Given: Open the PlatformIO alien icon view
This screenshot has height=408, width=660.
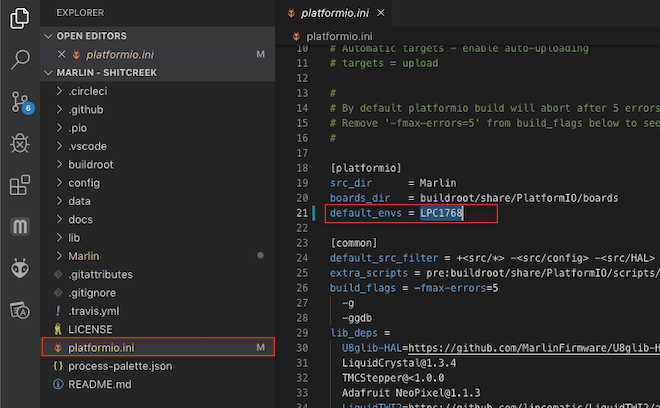Looking at the screenshot, I should 20,268.
